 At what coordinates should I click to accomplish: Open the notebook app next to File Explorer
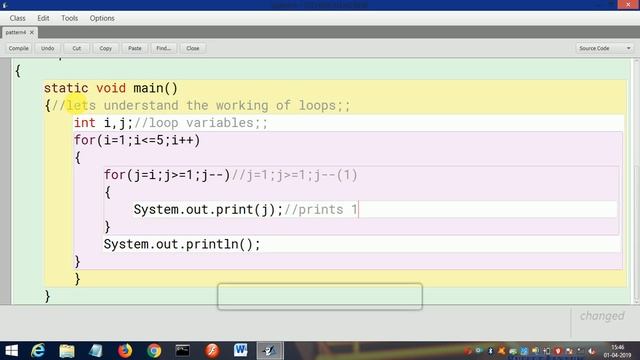tap(96, 351)
